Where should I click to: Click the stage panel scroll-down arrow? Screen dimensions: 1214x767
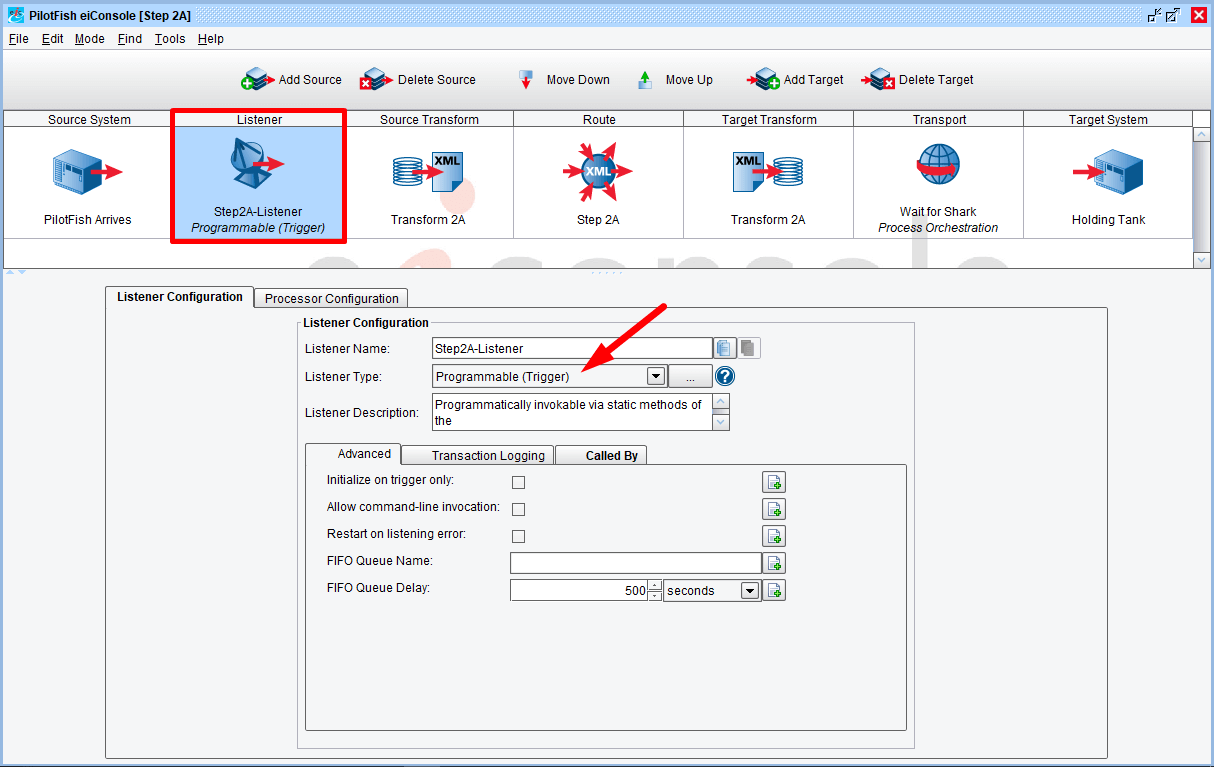point(1202,259)
